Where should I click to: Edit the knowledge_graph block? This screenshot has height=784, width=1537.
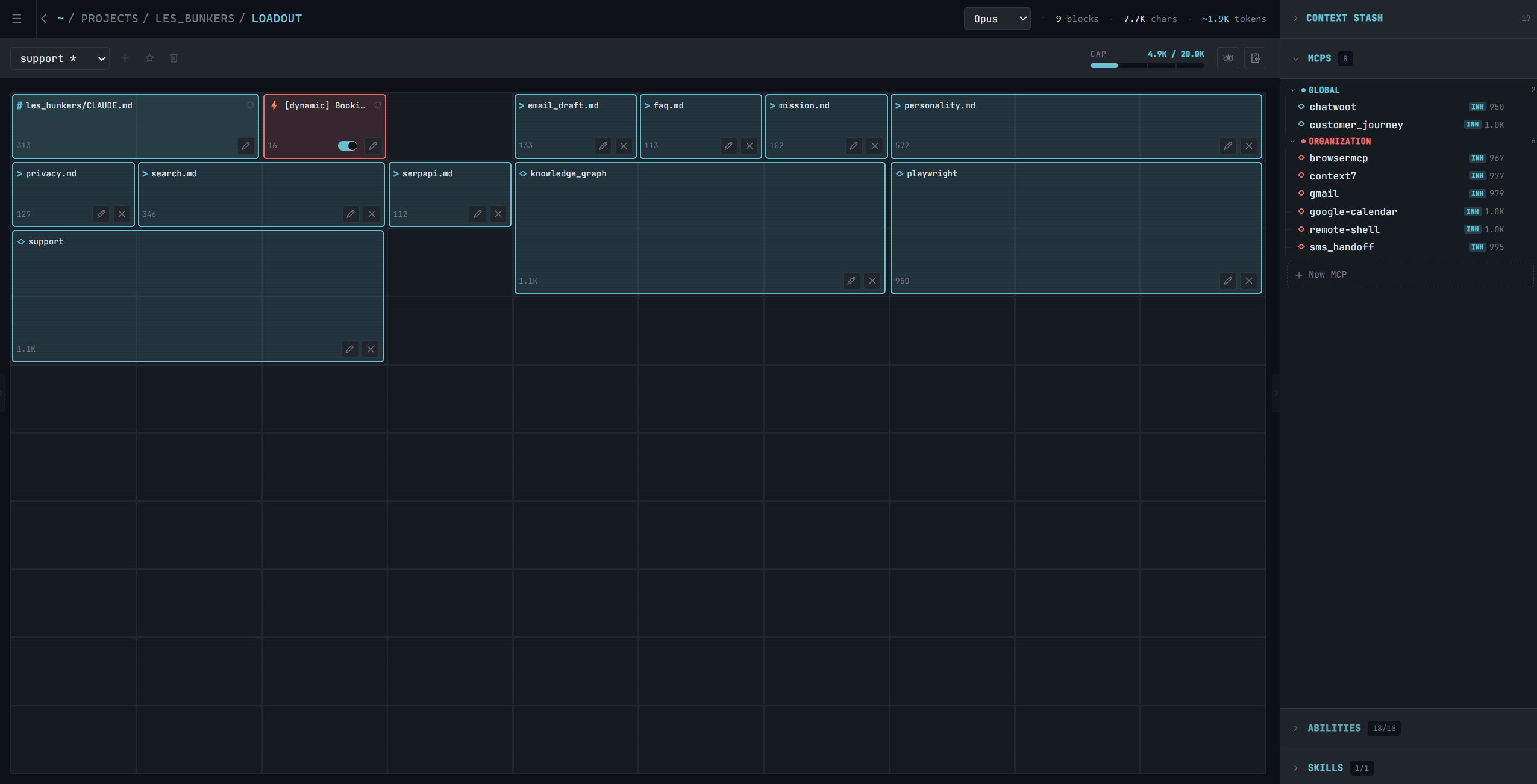pyautogui.click(x=851, y=281)
